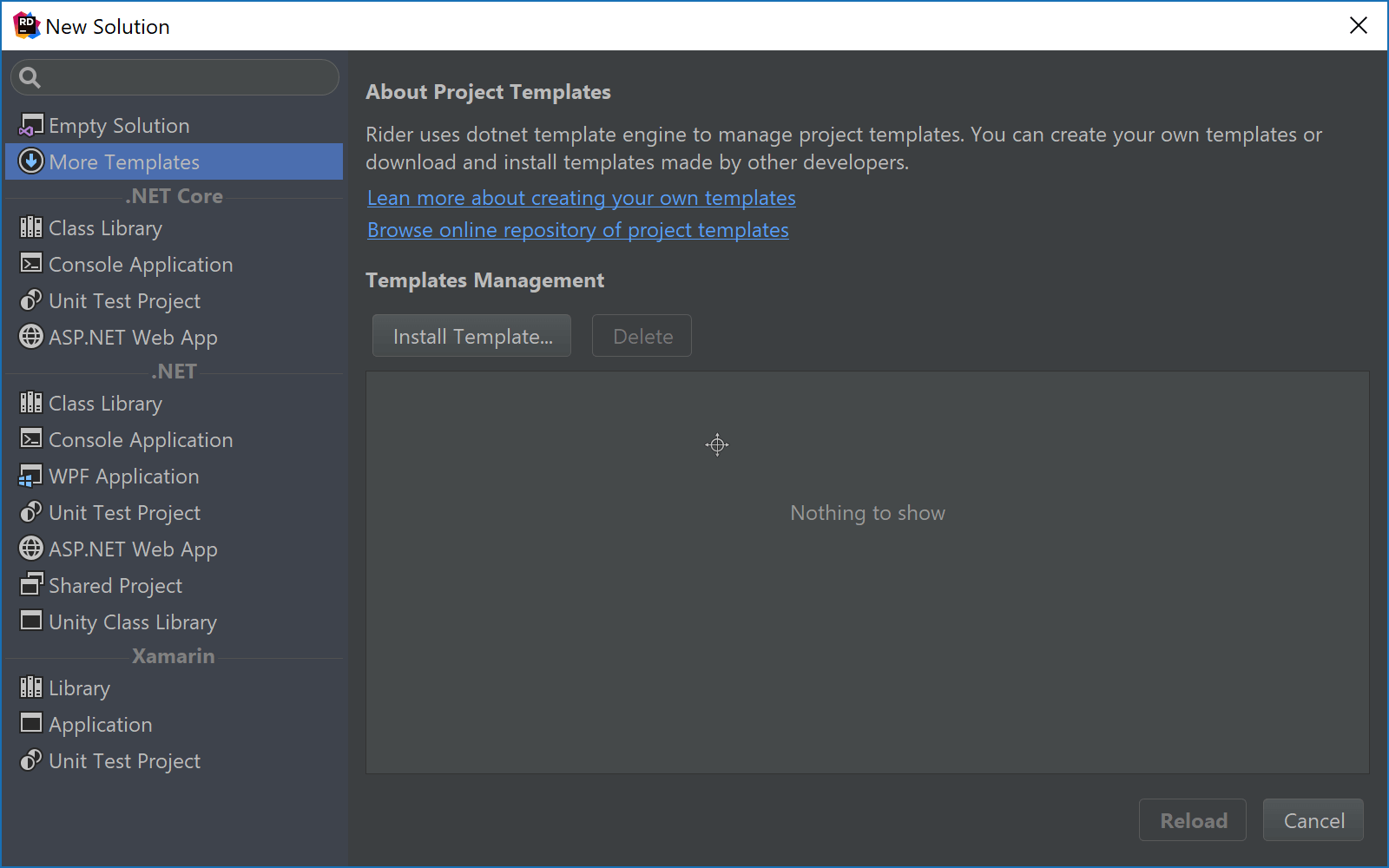Choose Console Application under .NET Core
The height and width of the screenshot is (868, 1389).
[174, 264]
